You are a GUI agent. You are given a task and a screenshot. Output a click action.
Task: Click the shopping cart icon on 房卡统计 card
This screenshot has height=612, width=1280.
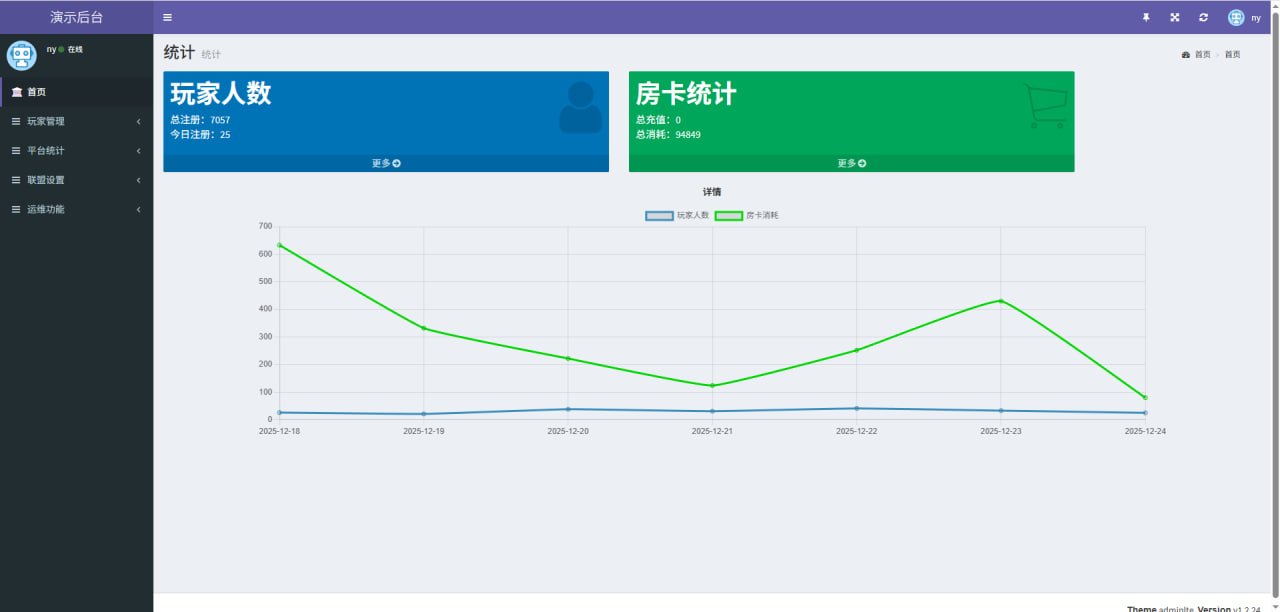click(x=1046, y=106)
